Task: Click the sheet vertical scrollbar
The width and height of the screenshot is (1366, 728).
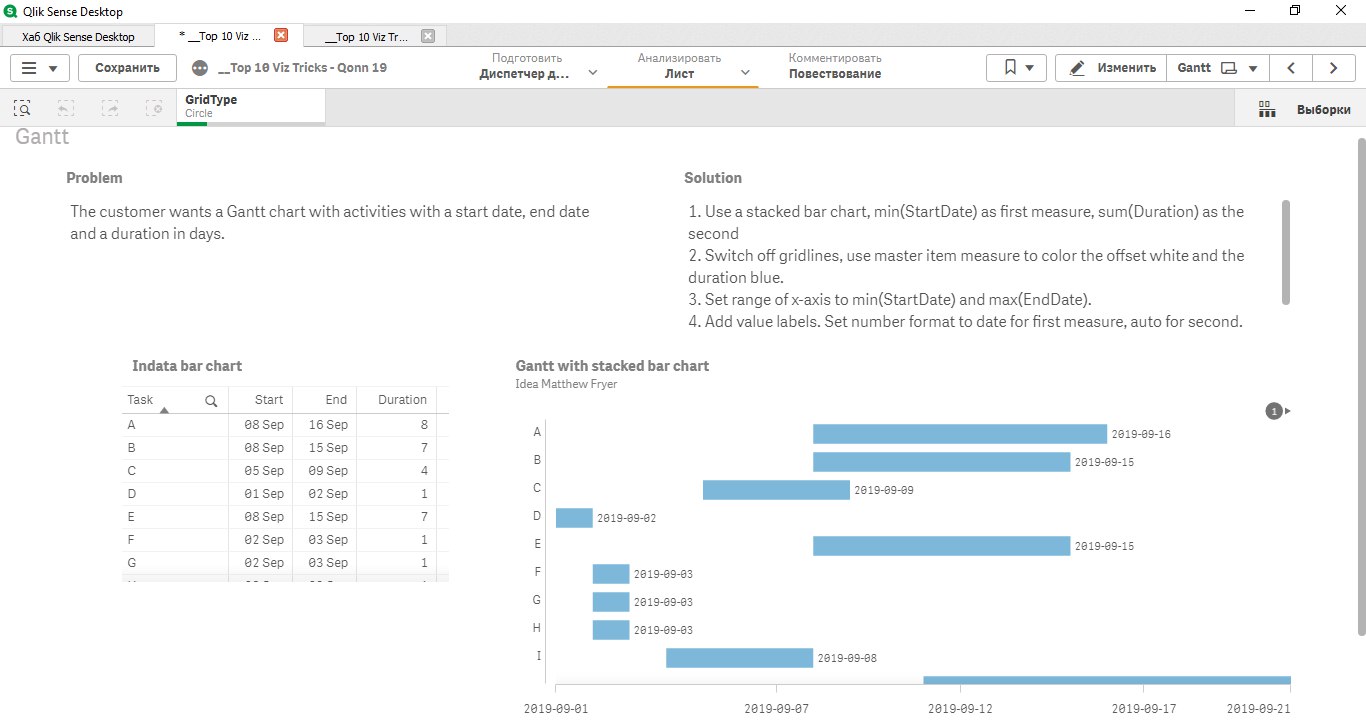Action: (1361, 386)
